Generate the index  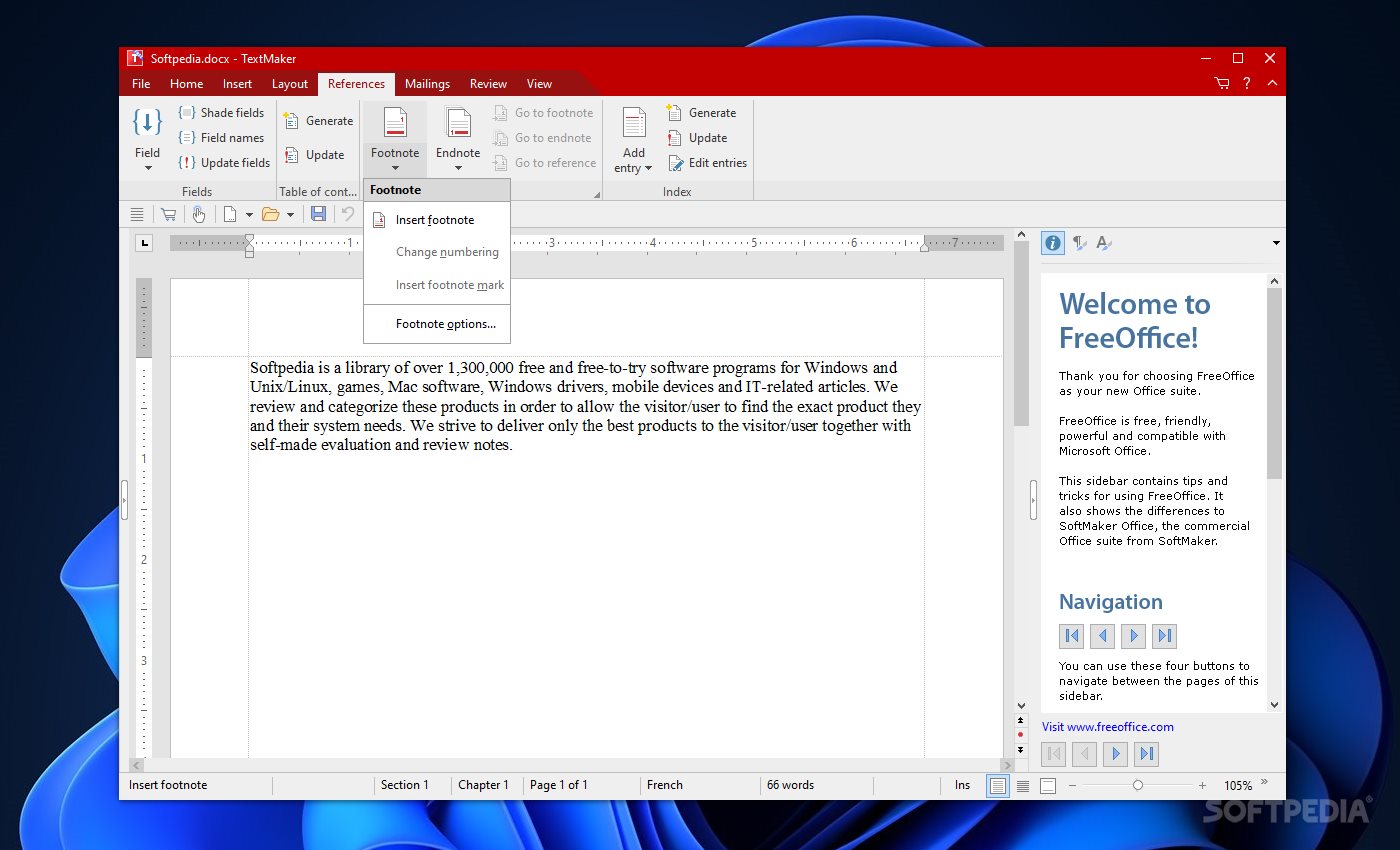tap(701, 113)
